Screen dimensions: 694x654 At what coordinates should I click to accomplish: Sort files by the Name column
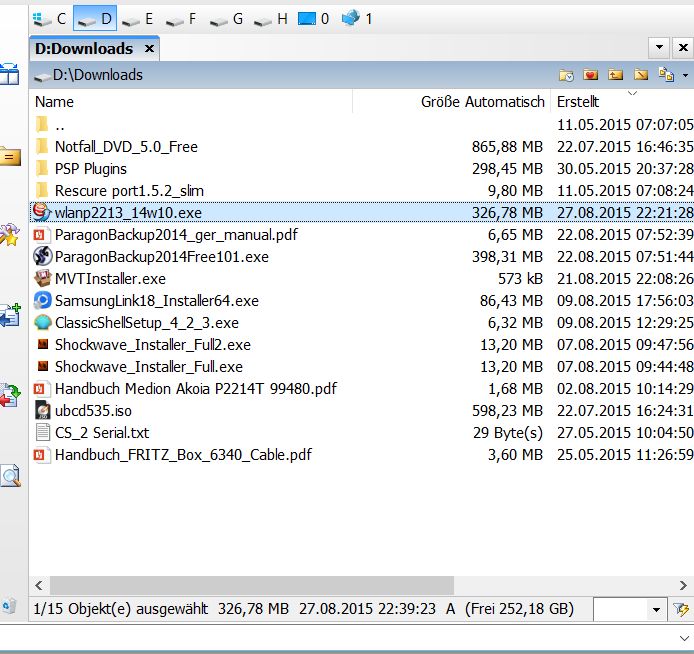pyautogui.click(x=55, y=101)
